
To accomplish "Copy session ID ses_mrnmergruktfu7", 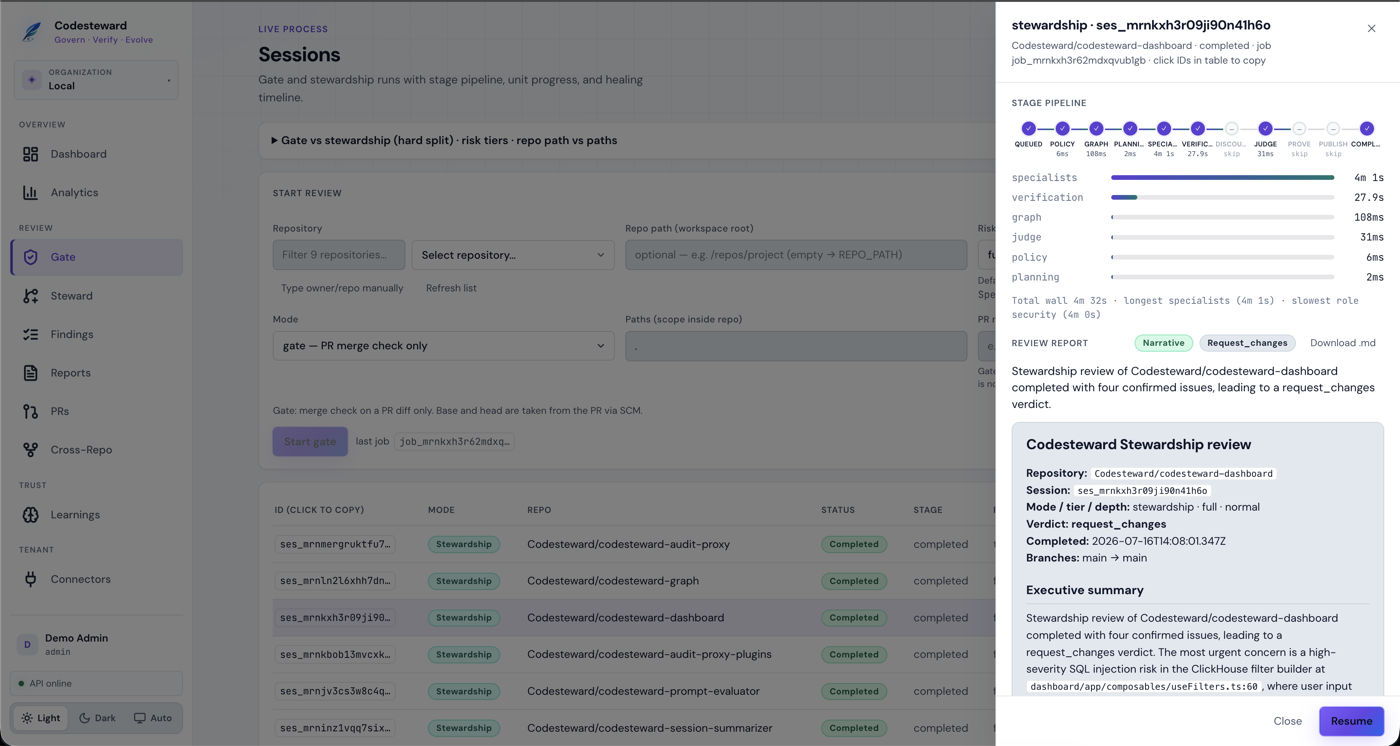I will click(336, 545).
